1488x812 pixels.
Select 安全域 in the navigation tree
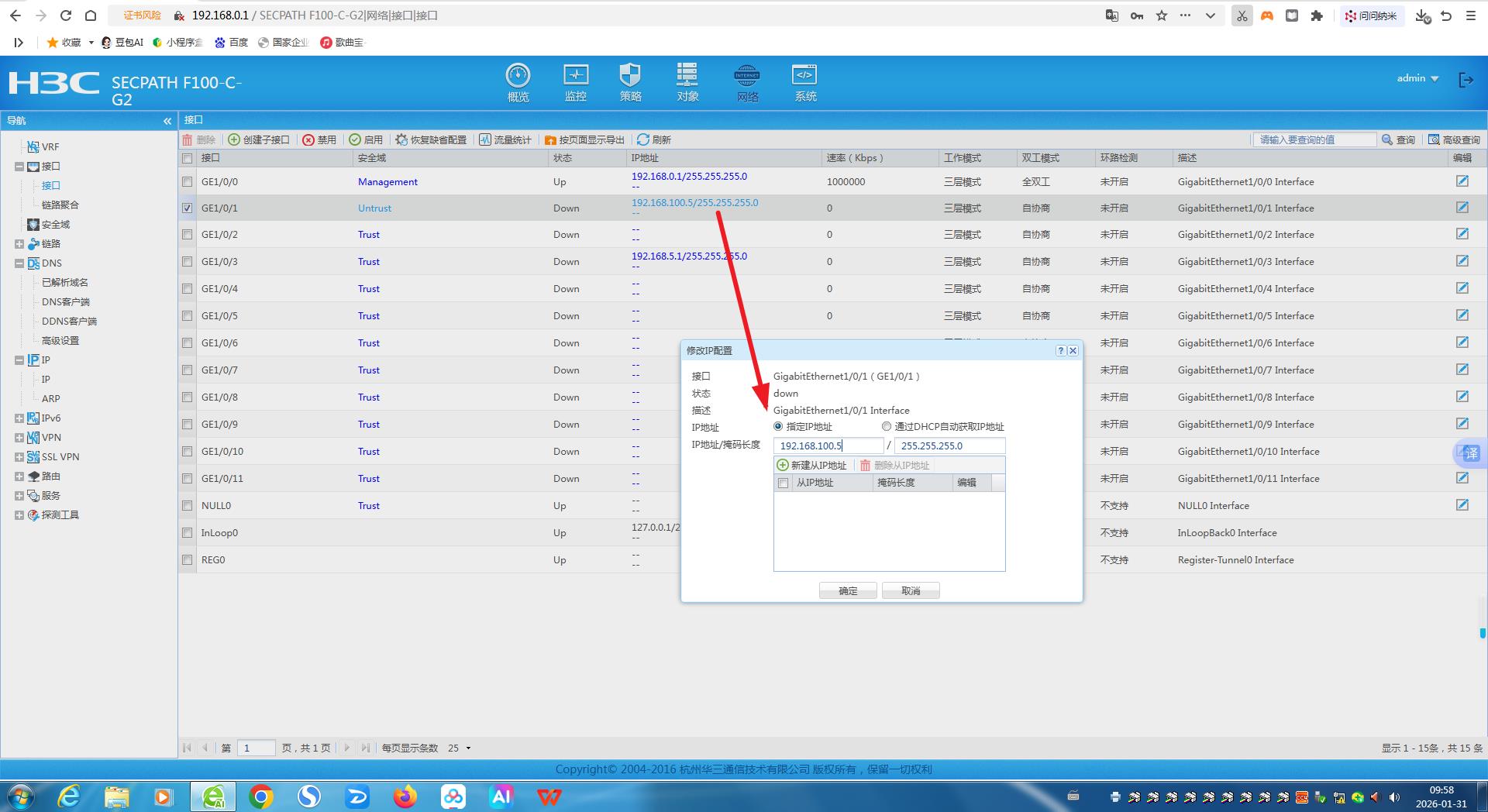click(x=55, y=225)
